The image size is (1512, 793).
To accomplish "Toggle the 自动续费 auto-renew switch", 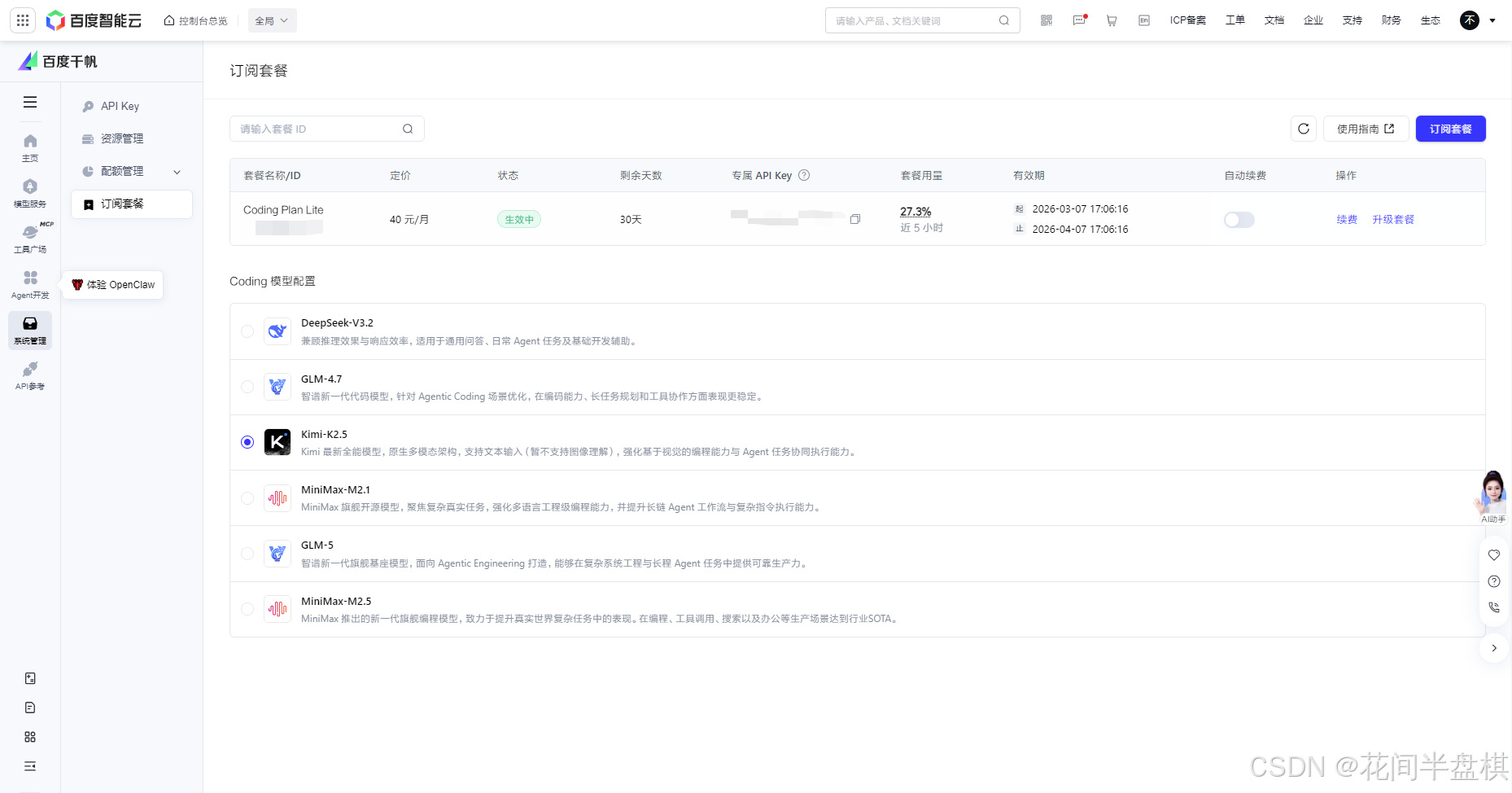I will tap(1239, 220).
